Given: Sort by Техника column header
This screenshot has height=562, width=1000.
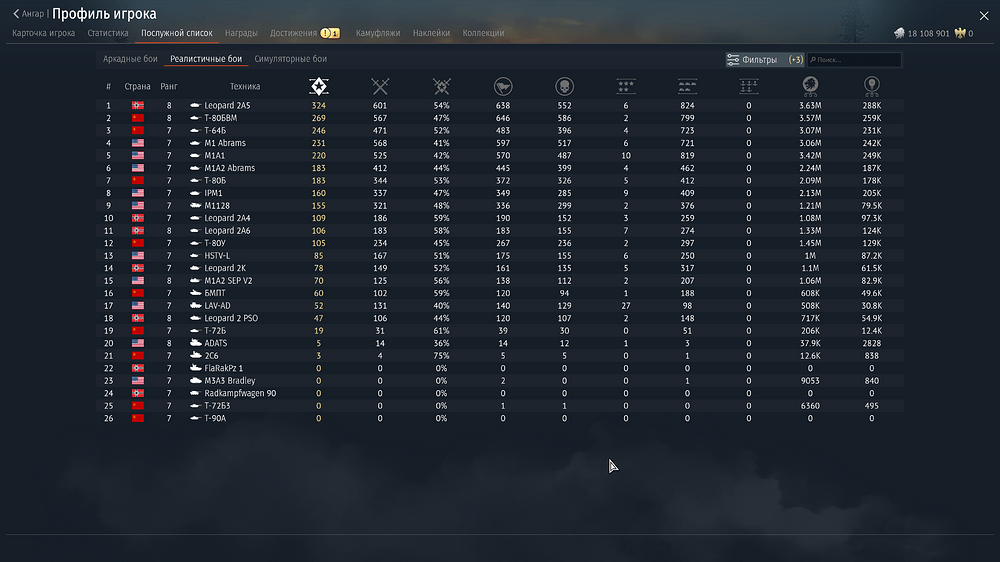Looking at the screenshot, I should click(x=245, y=86).
